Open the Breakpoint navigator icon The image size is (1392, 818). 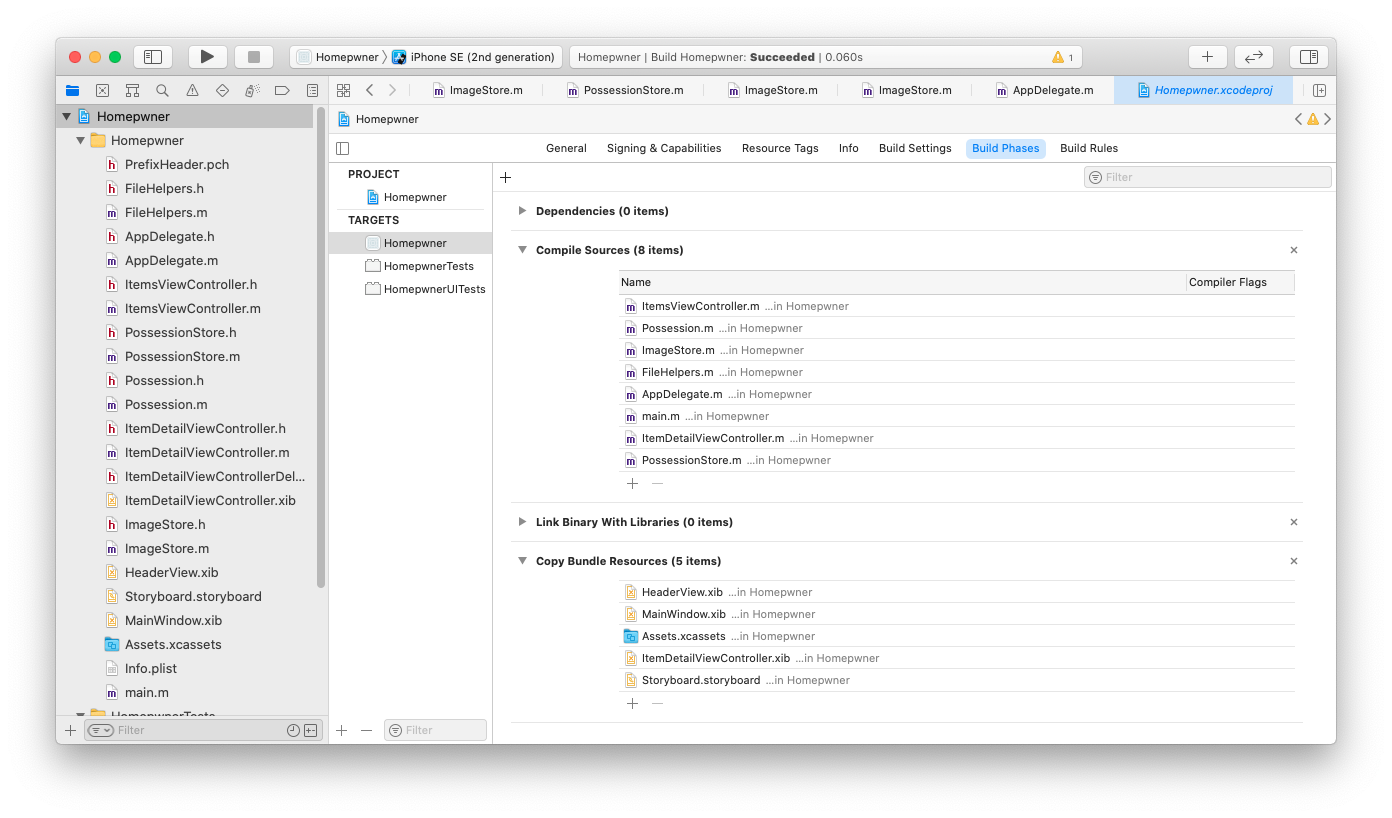pos(282,90)
